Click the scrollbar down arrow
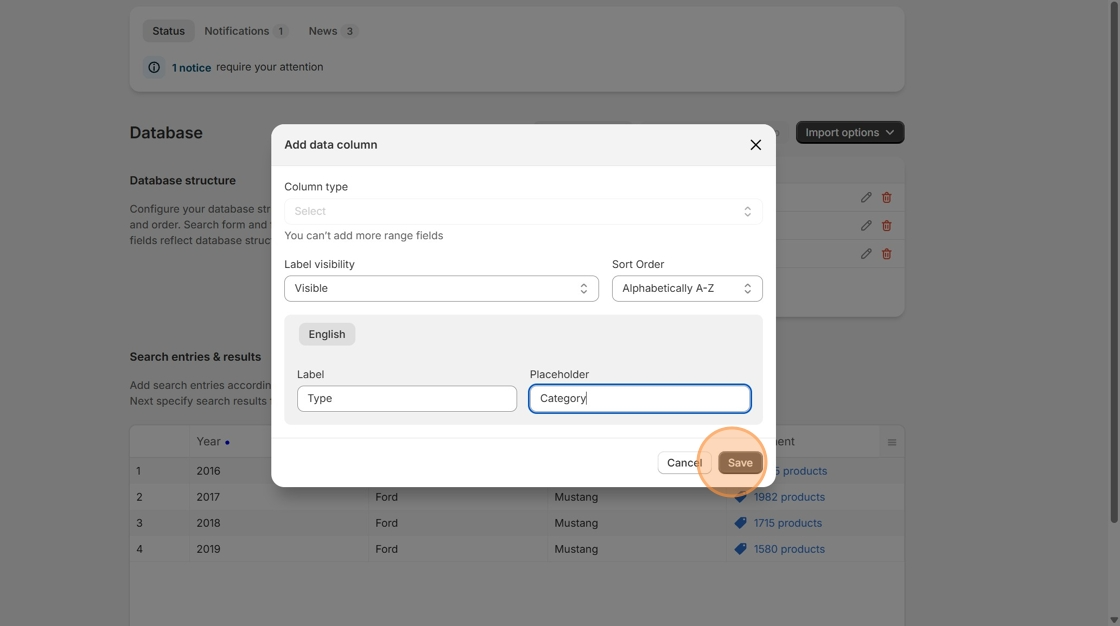Viewport: 1120px width, 626px height. coord(1114,620)
